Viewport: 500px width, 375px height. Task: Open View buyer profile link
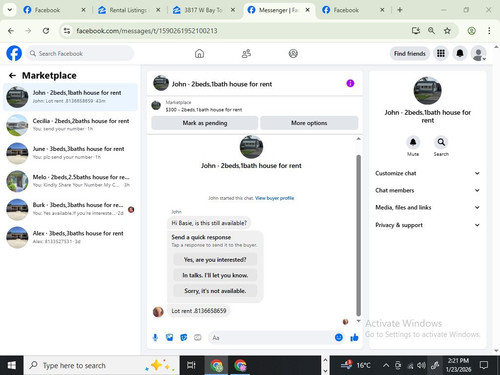(274, 198)
